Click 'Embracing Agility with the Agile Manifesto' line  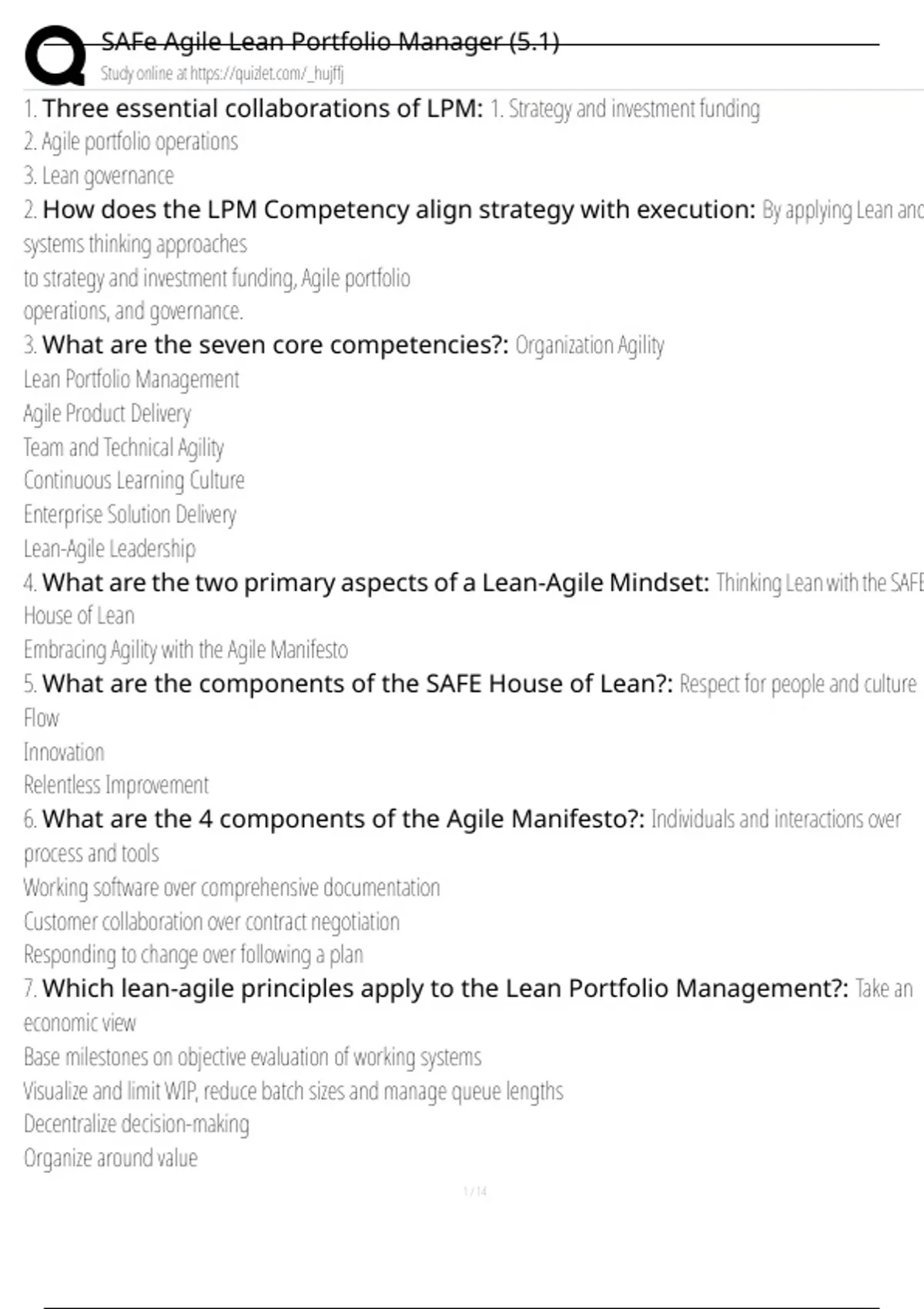click(186, 650)
